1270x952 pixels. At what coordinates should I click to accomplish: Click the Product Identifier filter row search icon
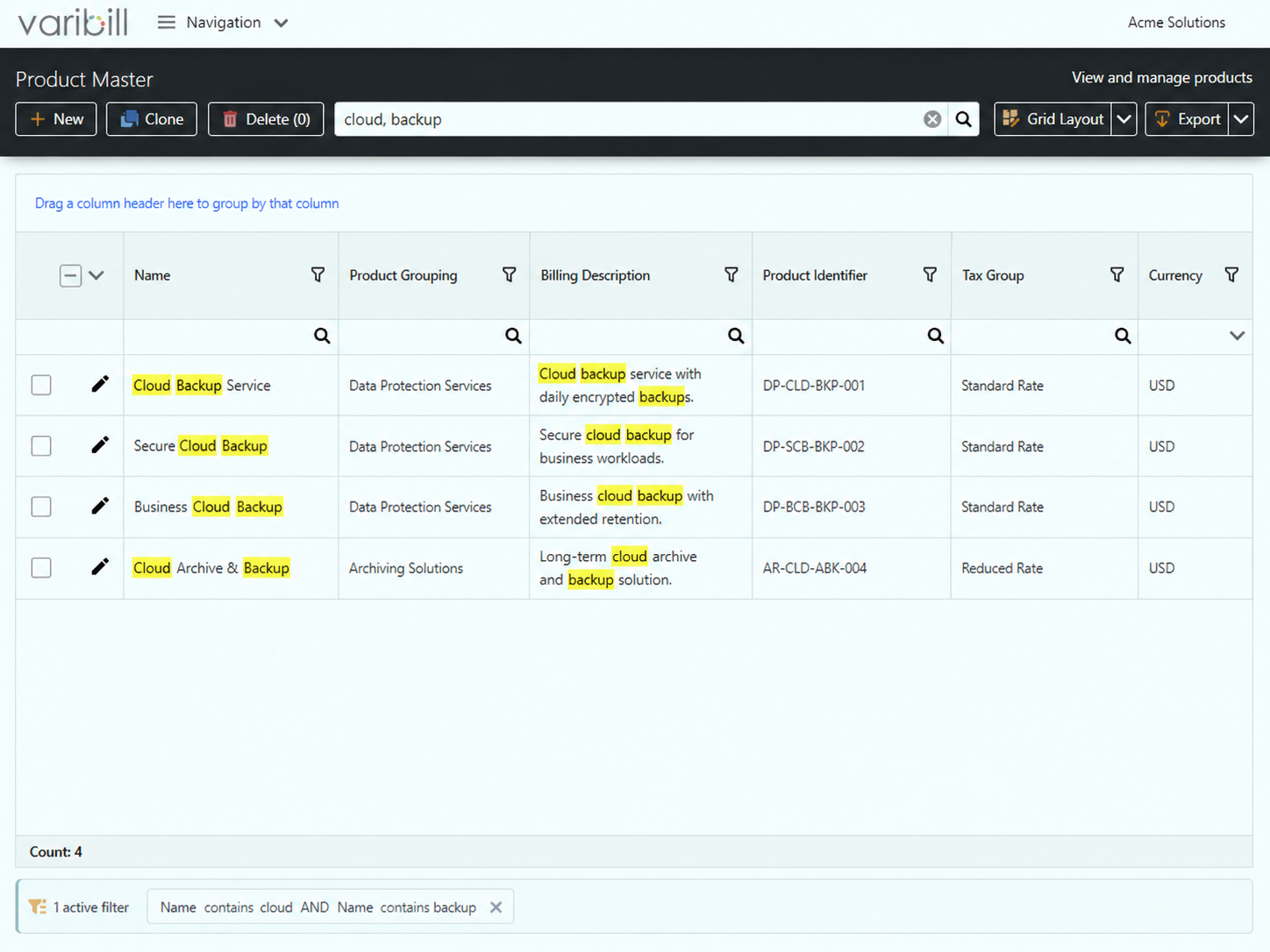point(936,336)
